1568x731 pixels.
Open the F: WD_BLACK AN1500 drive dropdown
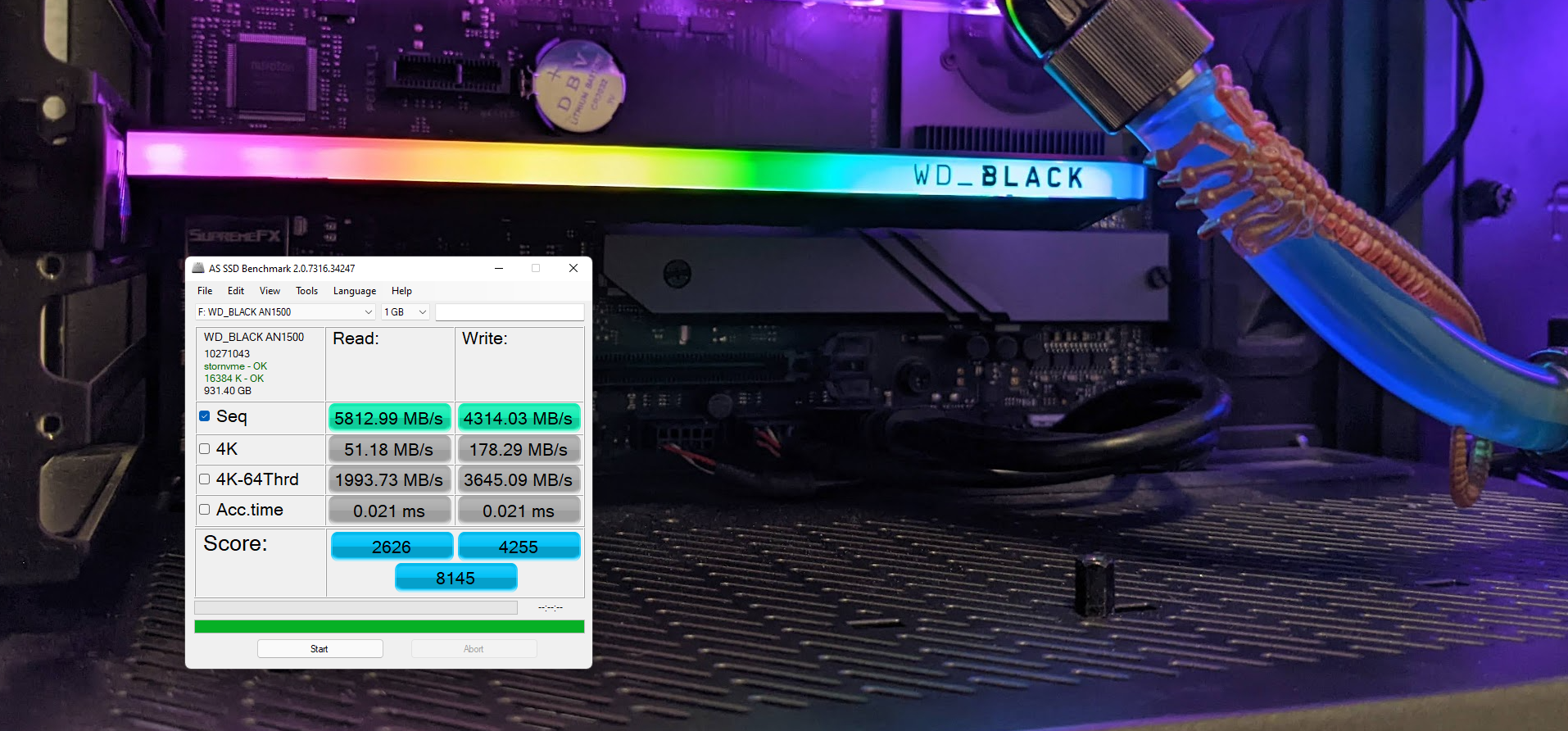(x=285, y=312)
